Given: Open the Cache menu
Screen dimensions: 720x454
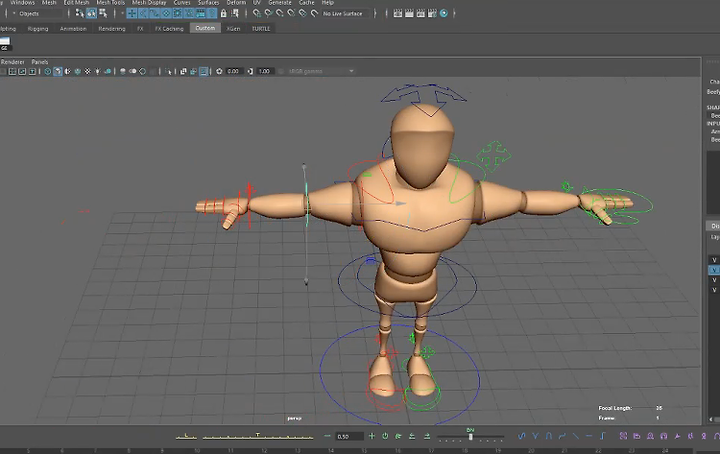Looking at the screenshot, I should coord(306,3).
